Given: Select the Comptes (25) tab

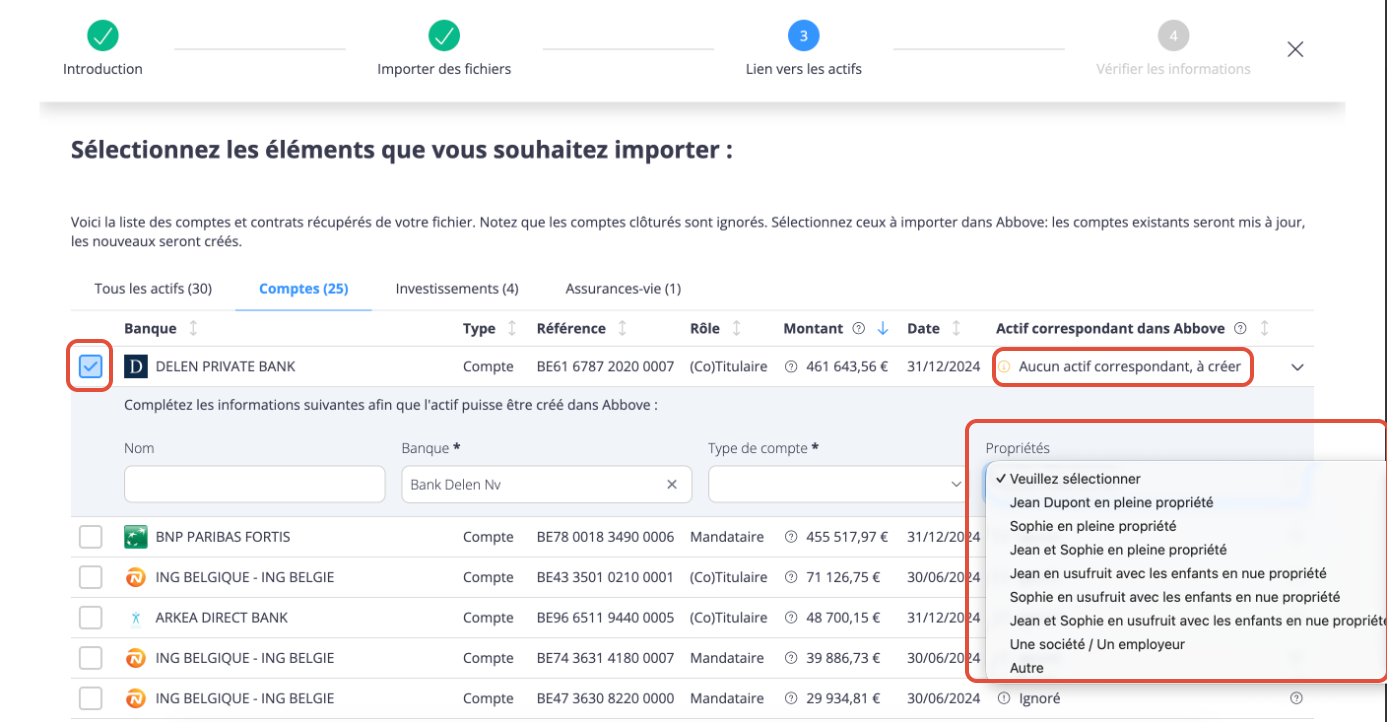Looking at the screenshot, I should pyautogui.click(x=303, y=289).
